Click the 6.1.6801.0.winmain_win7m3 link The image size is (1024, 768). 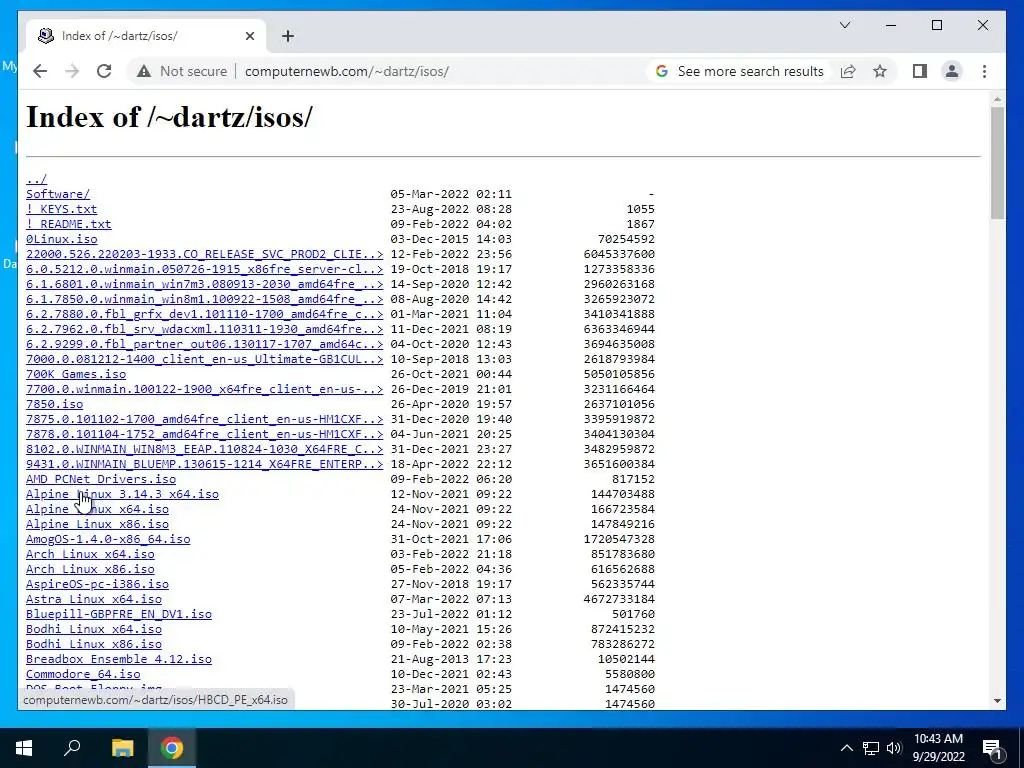tap(204, 284)
